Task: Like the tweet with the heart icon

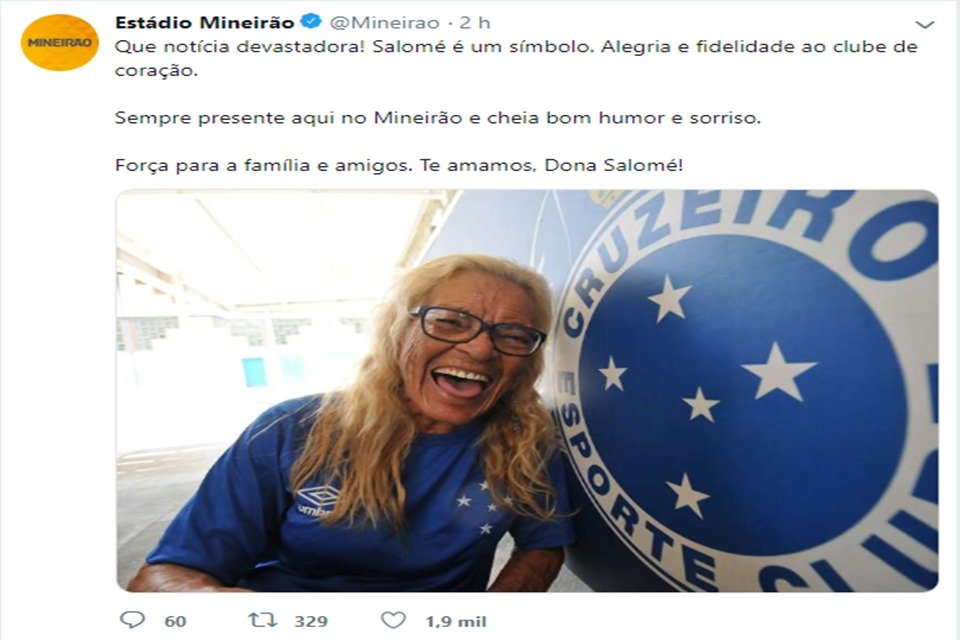Action: 393,620
